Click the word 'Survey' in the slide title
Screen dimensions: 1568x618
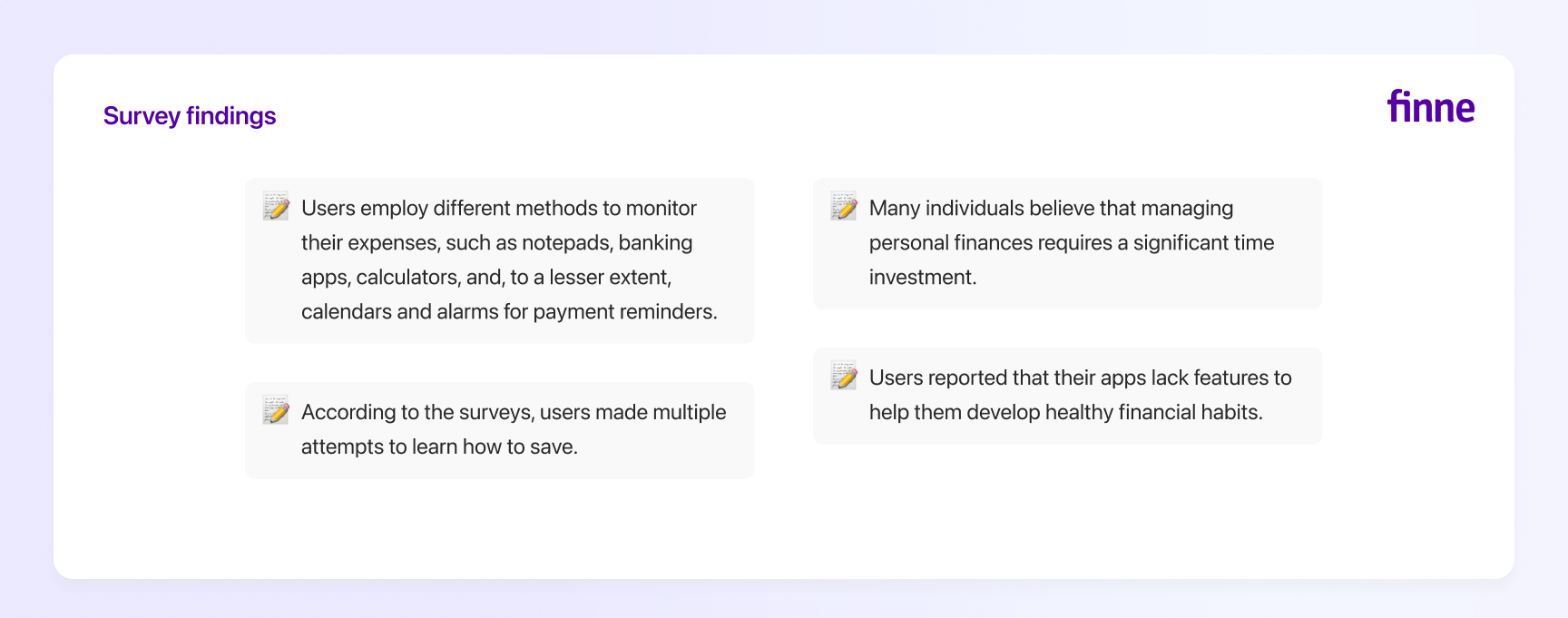142,116
